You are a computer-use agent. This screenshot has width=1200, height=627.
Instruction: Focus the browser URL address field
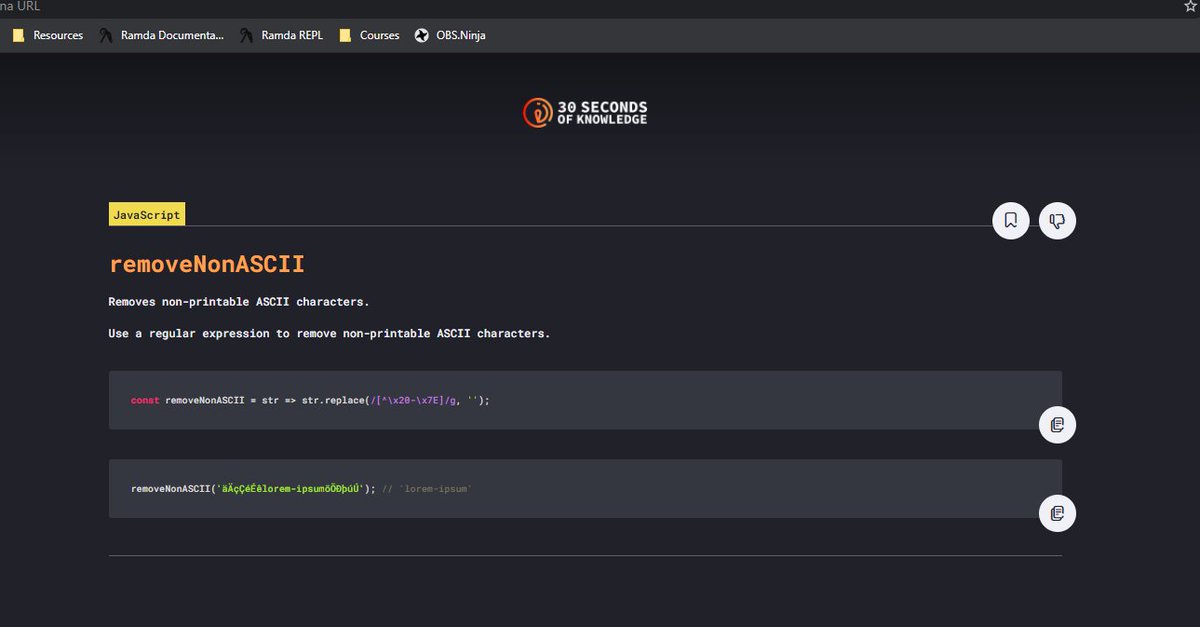pyautogui.click(x=590, y=7)
